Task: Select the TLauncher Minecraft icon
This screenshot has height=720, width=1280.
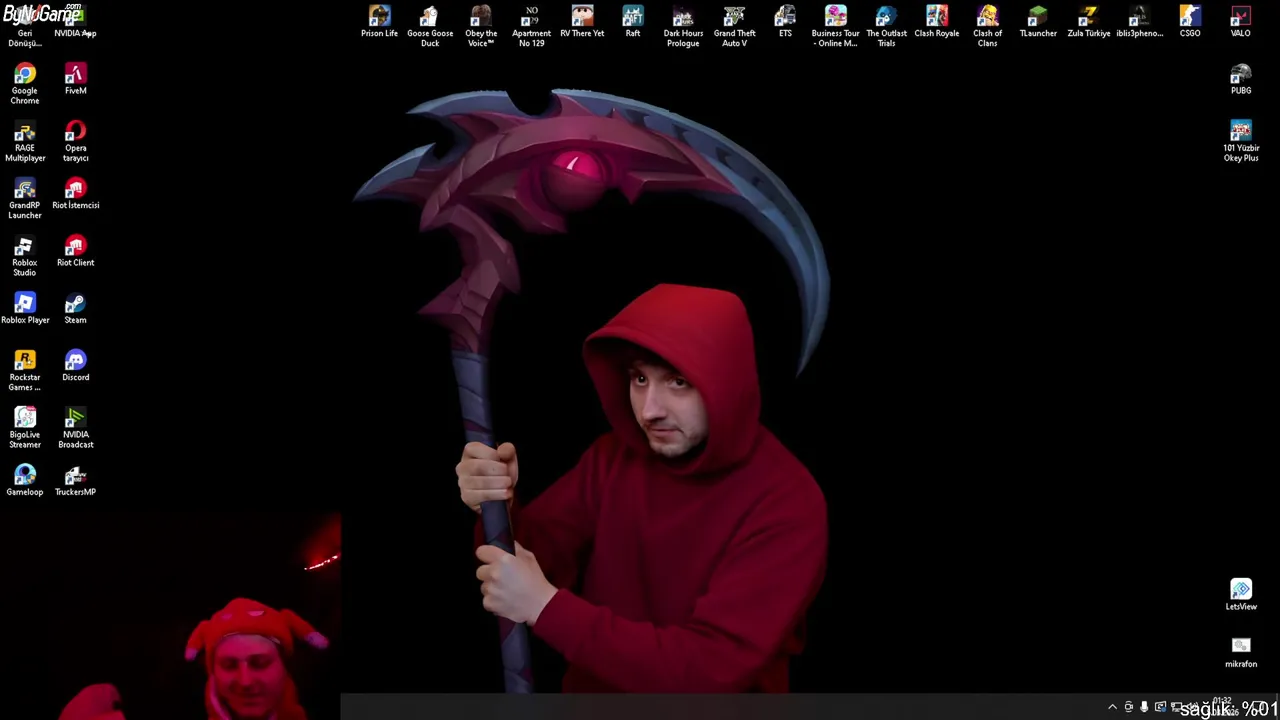Action: (x=1038, y=22)
